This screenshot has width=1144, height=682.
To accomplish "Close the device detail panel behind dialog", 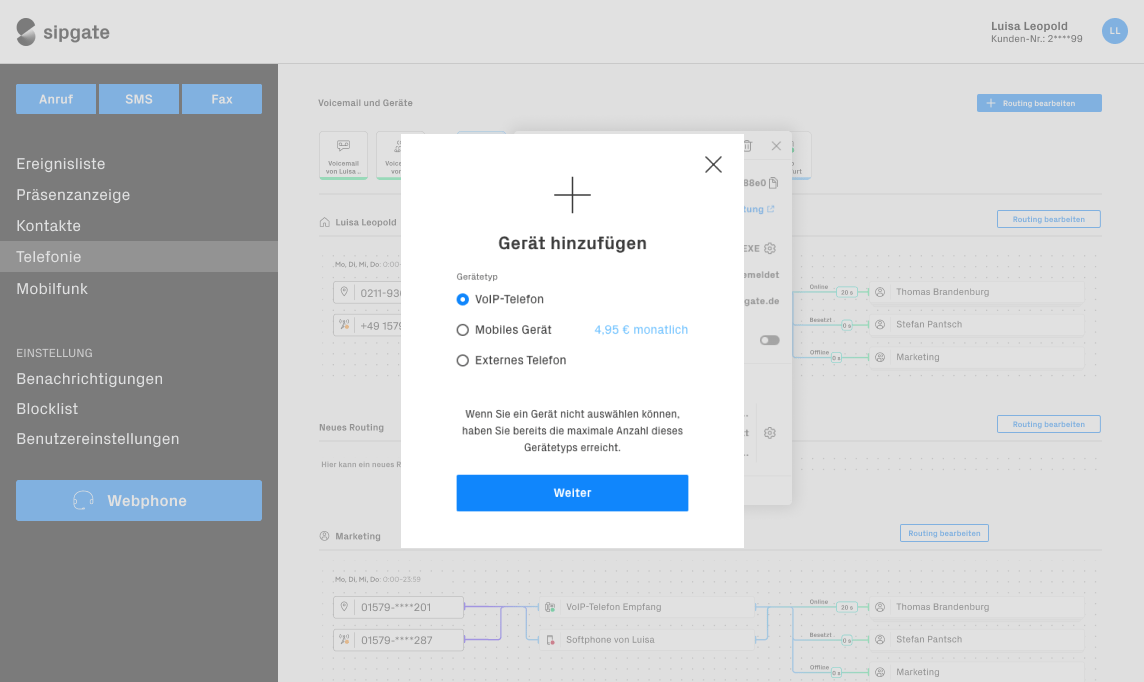I will (x=776, y=146).
